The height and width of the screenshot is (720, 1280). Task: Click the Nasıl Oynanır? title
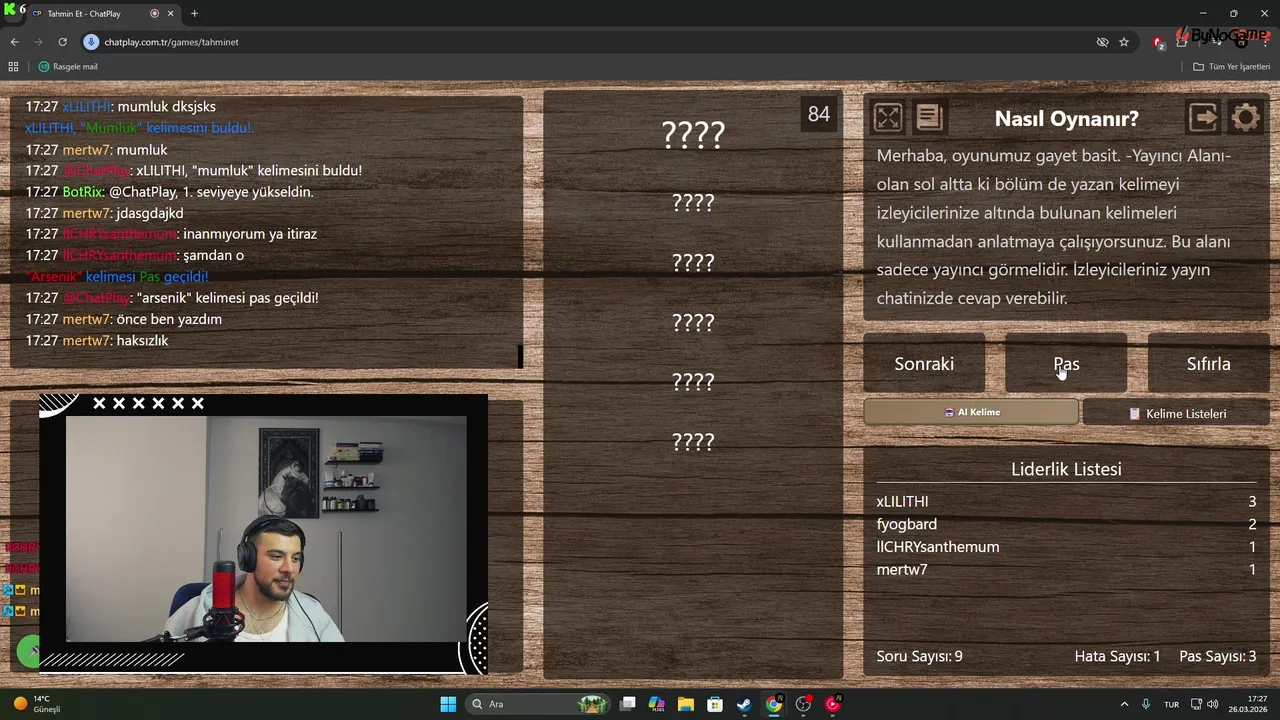coord(1066,118)
